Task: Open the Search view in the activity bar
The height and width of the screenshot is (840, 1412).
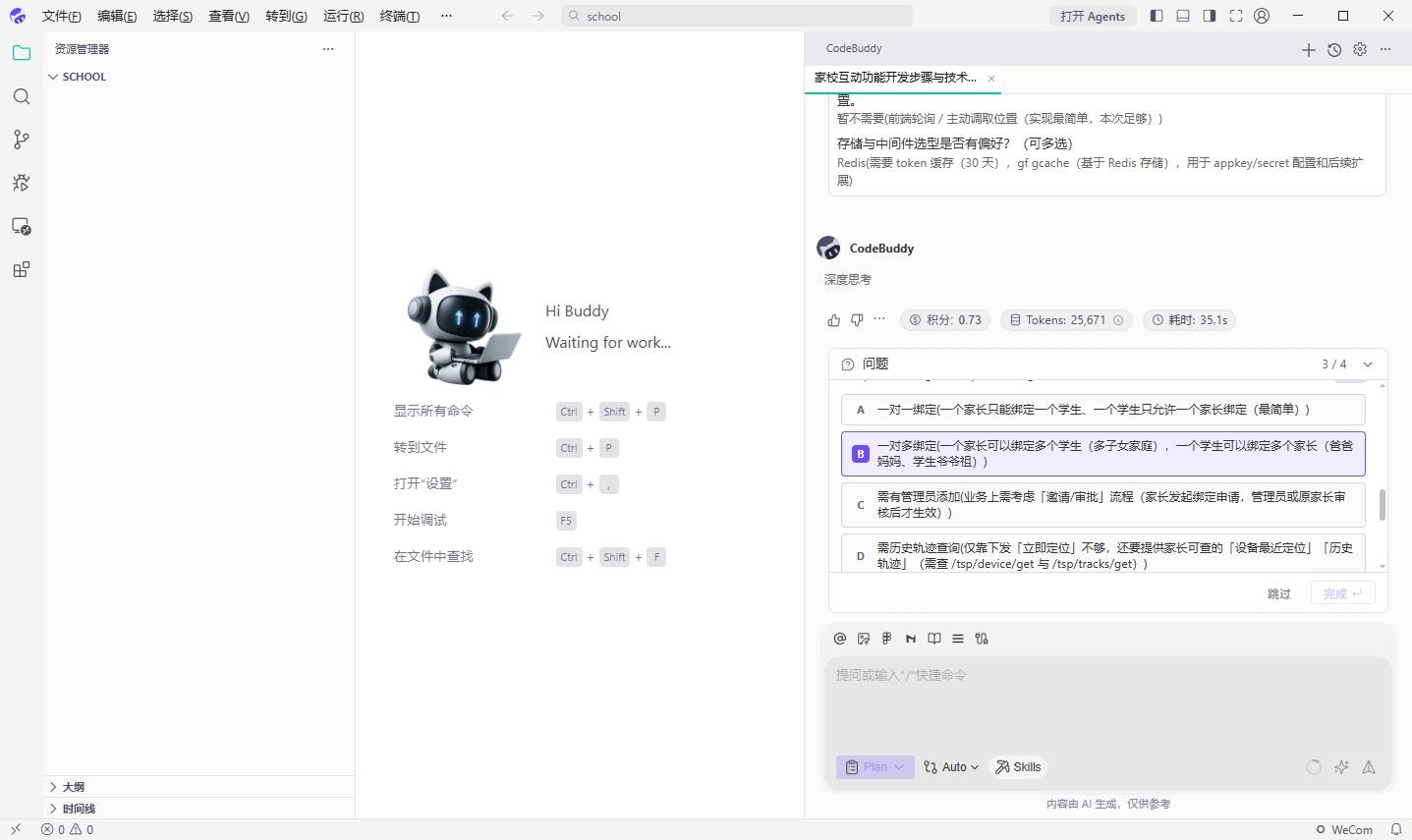Action: pyautogui.click(x=22, y=96)
